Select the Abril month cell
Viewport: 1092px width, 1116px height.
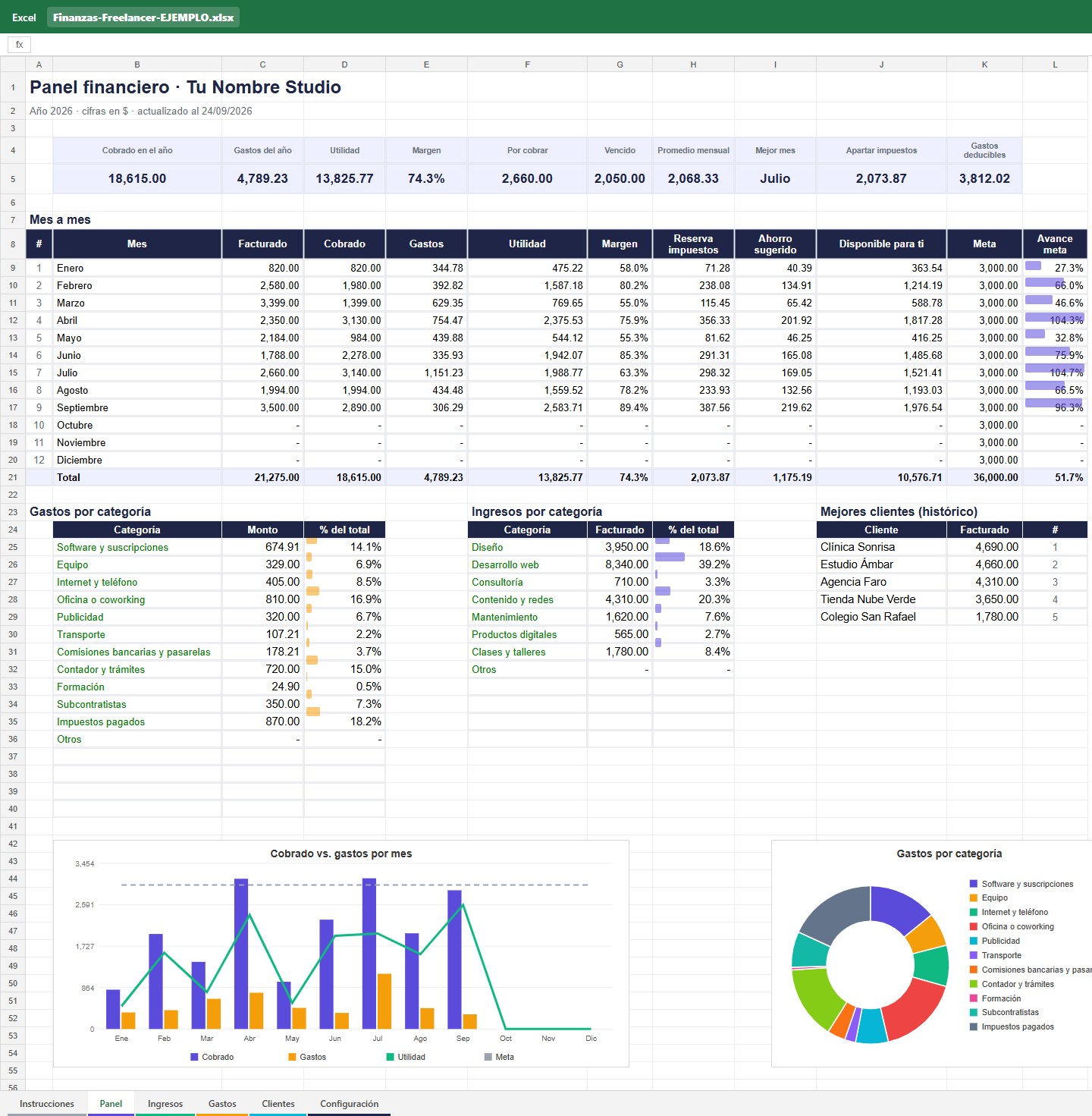pos(137,320)
